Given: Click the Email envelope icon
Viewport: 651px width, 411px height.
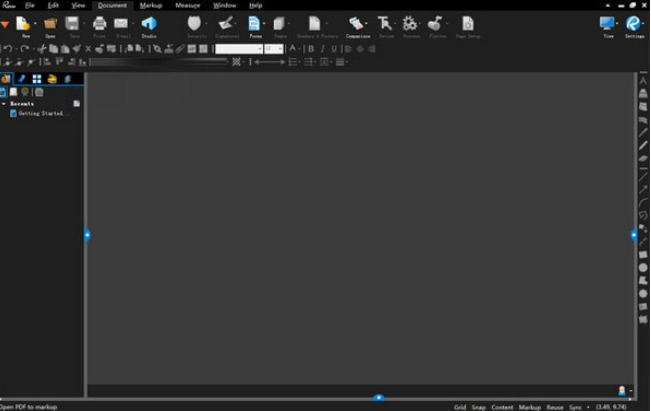Looking at the screenshot, I should click(121, 24).
